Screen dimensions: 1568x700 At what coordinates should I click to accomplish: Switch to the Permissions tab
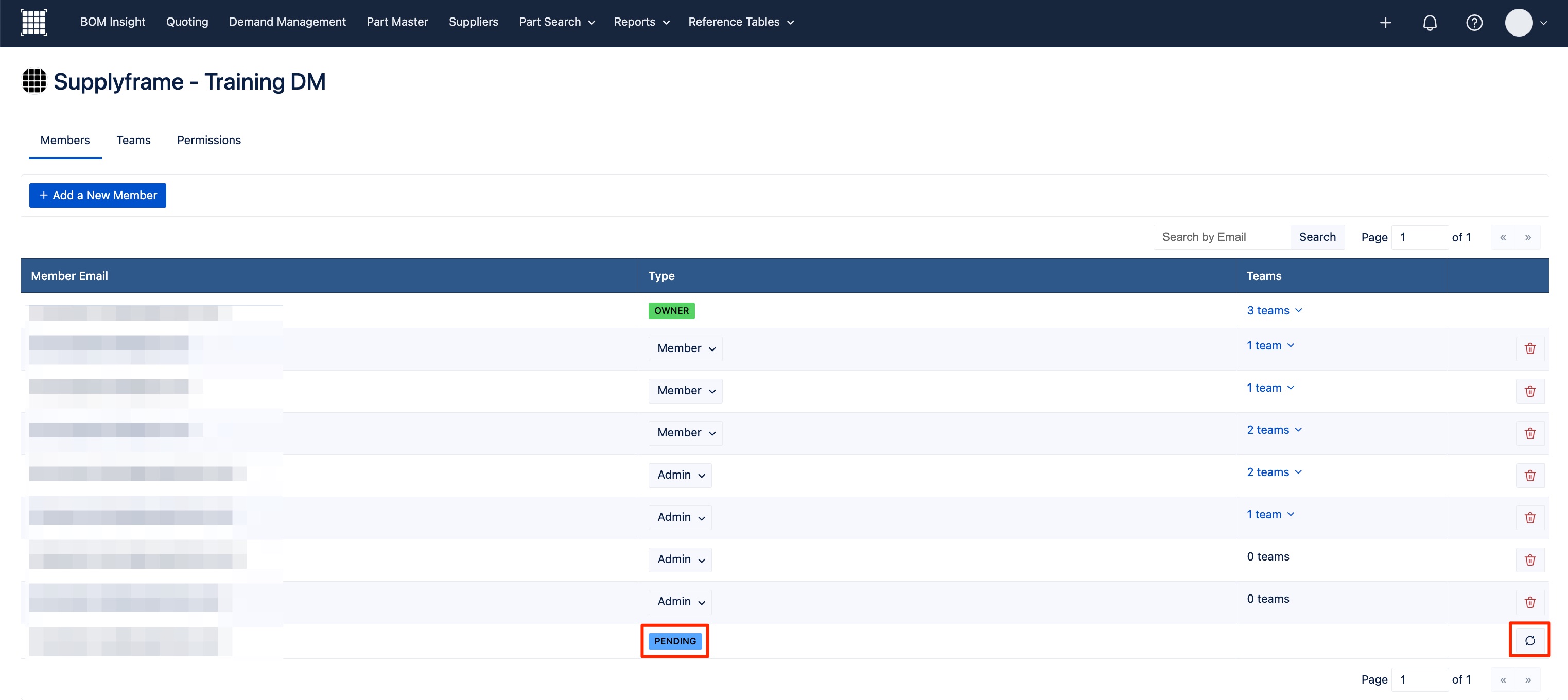coord(209,140)
